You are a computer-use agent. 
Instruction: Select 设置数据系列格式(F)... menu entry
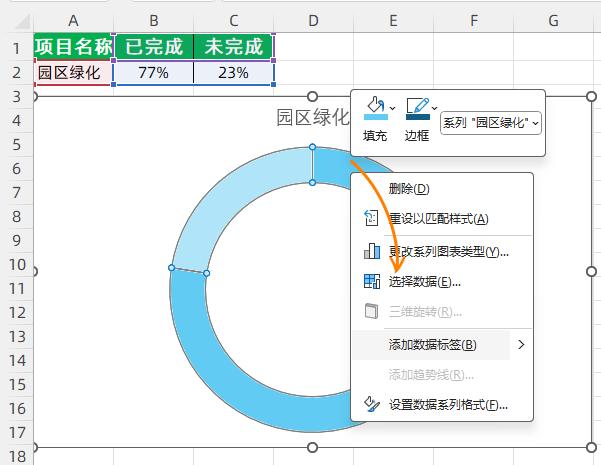click(x=448, y=405)
